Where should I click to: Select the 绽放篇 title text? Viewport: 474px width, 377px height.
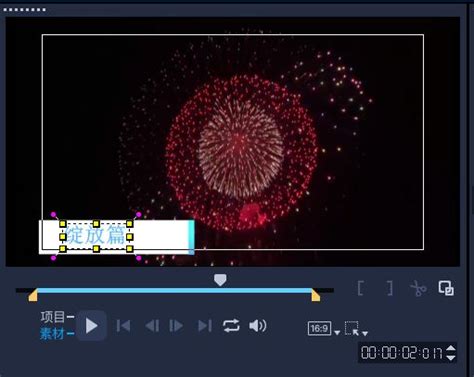tap(95, 235)
